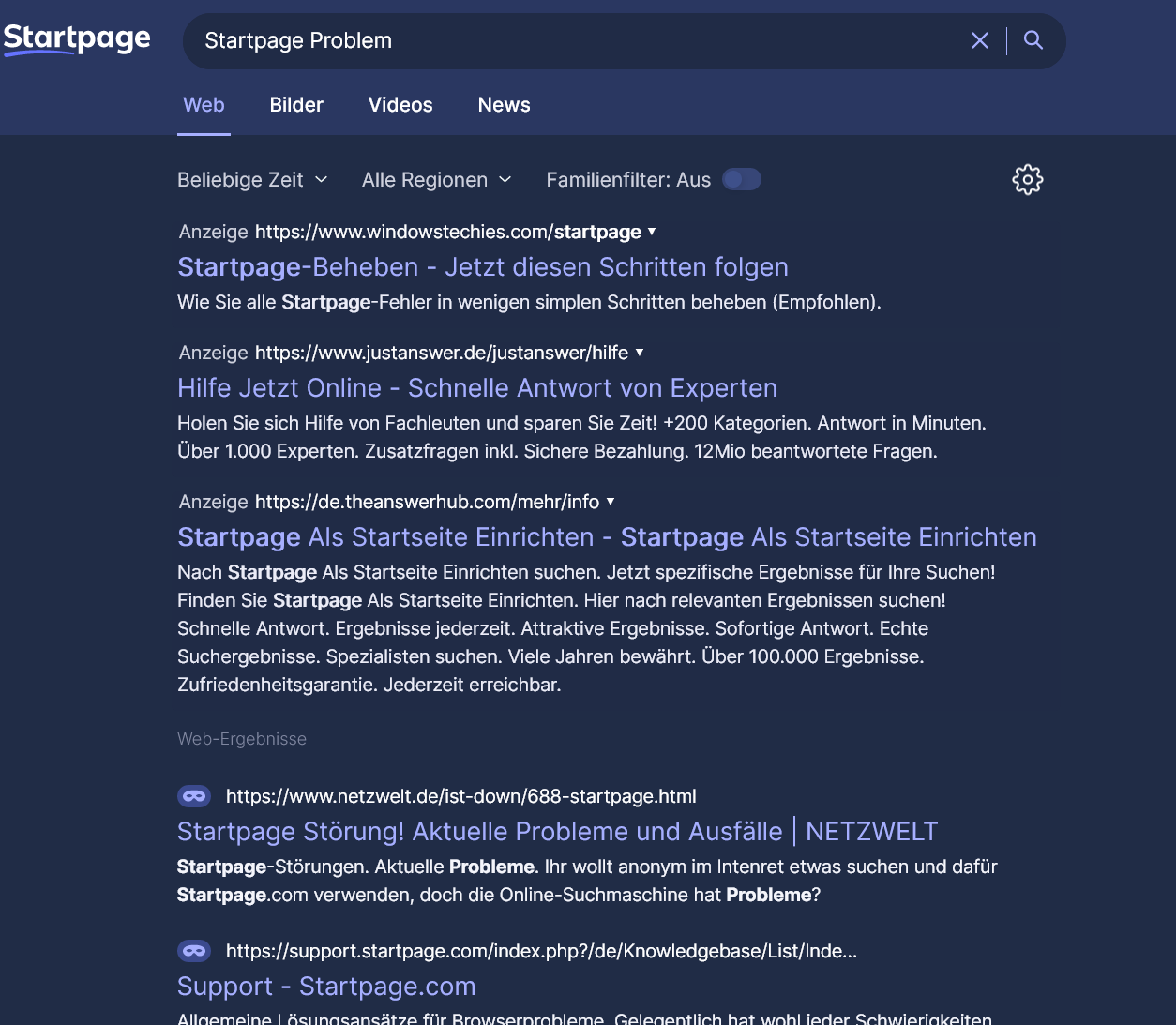Expand ad info arrow next to windowstechies.com

coord(652,232)
